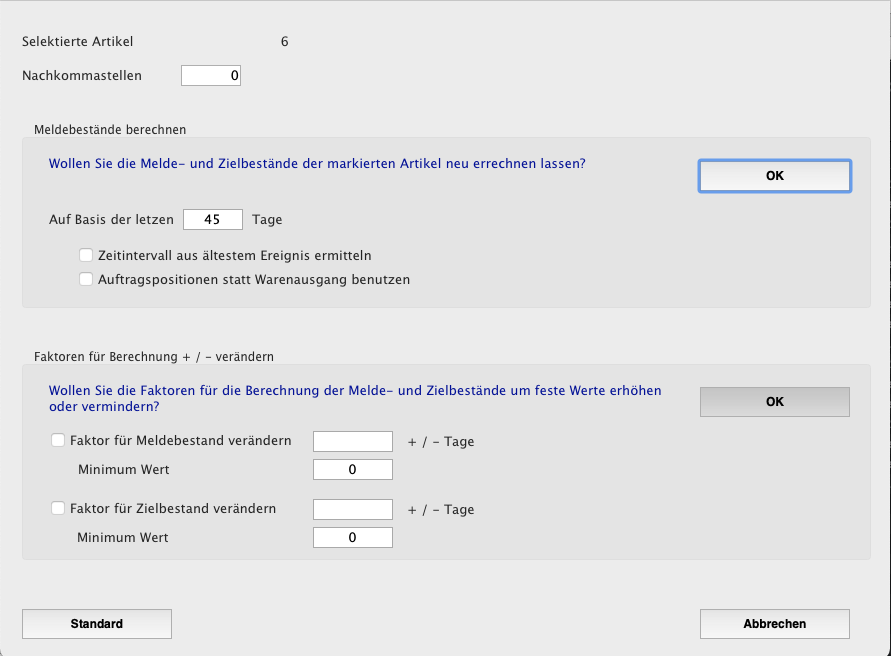This screenshot has height=656, width=891.
Task: Click the Zielbestand +/- Tage input field
Action: pyautogui.click(x=353, y=509)
